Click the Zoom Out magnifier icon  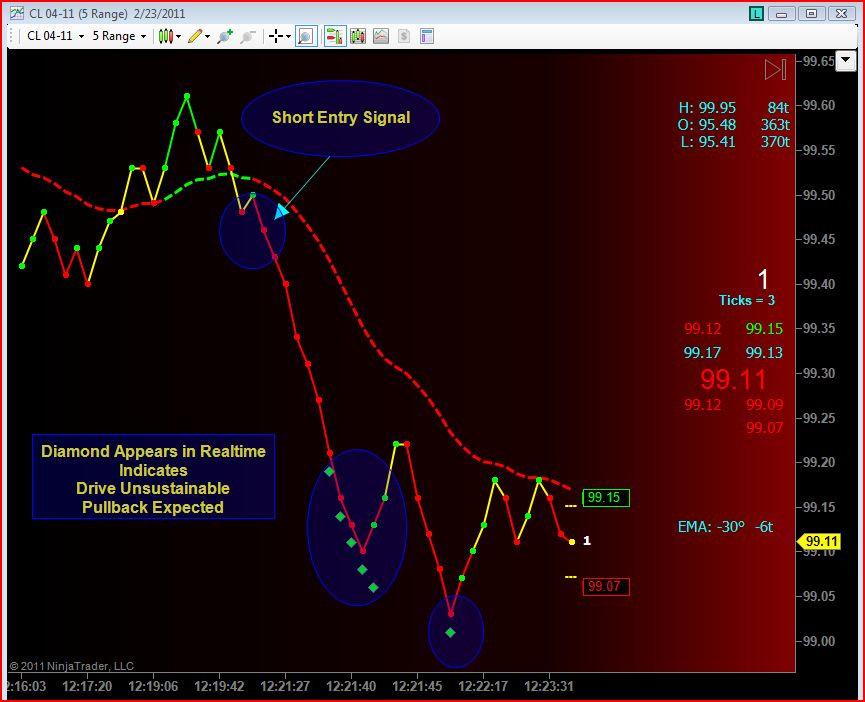(x=248, y=36)
